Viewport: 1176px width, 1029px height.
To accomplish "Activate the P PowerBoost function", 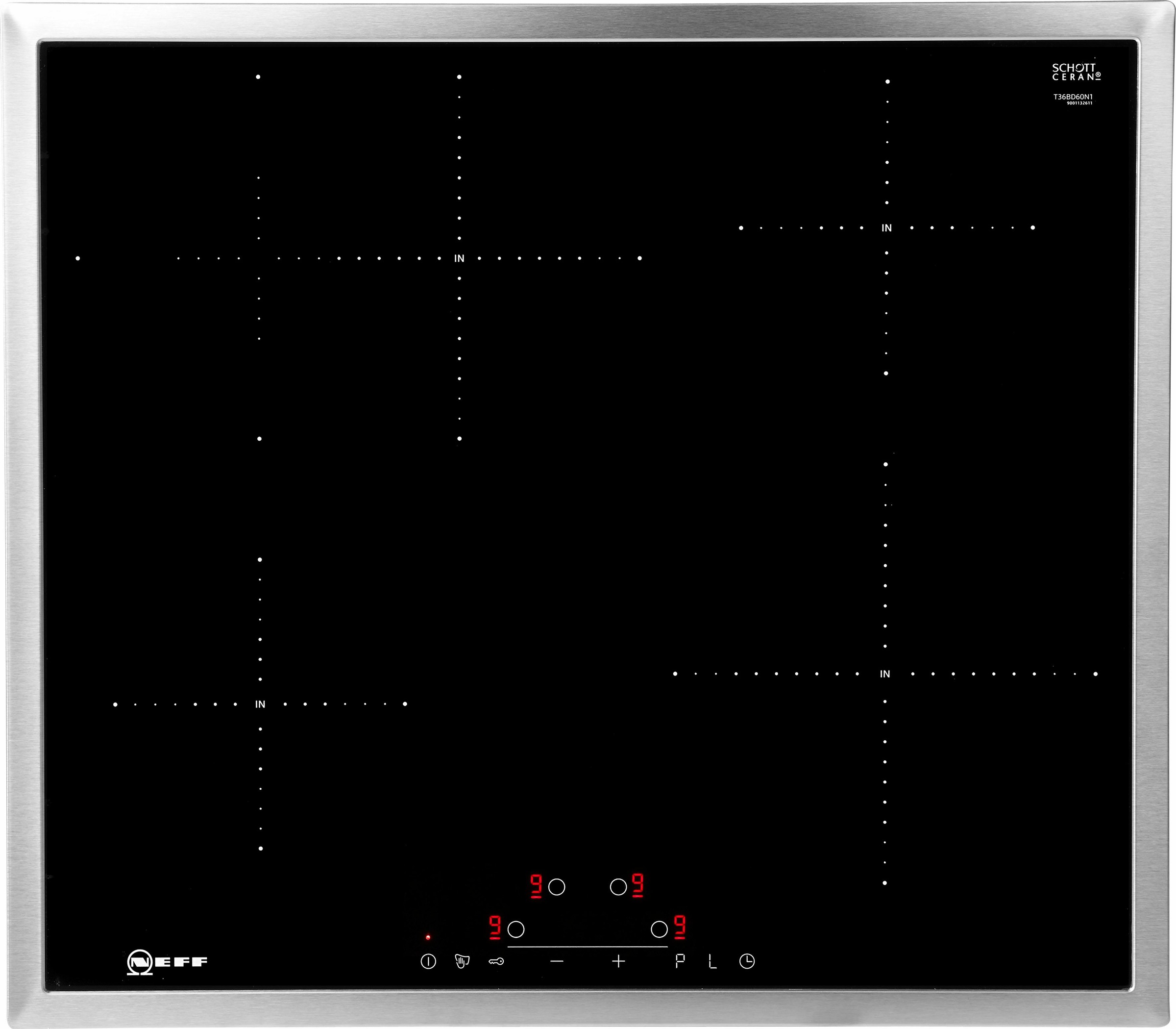I will (680, 961).
